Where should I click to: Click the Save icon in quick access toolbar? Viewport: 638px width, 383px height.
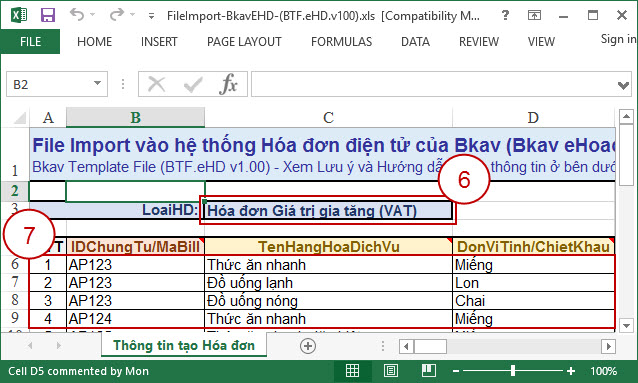point(48,15)
